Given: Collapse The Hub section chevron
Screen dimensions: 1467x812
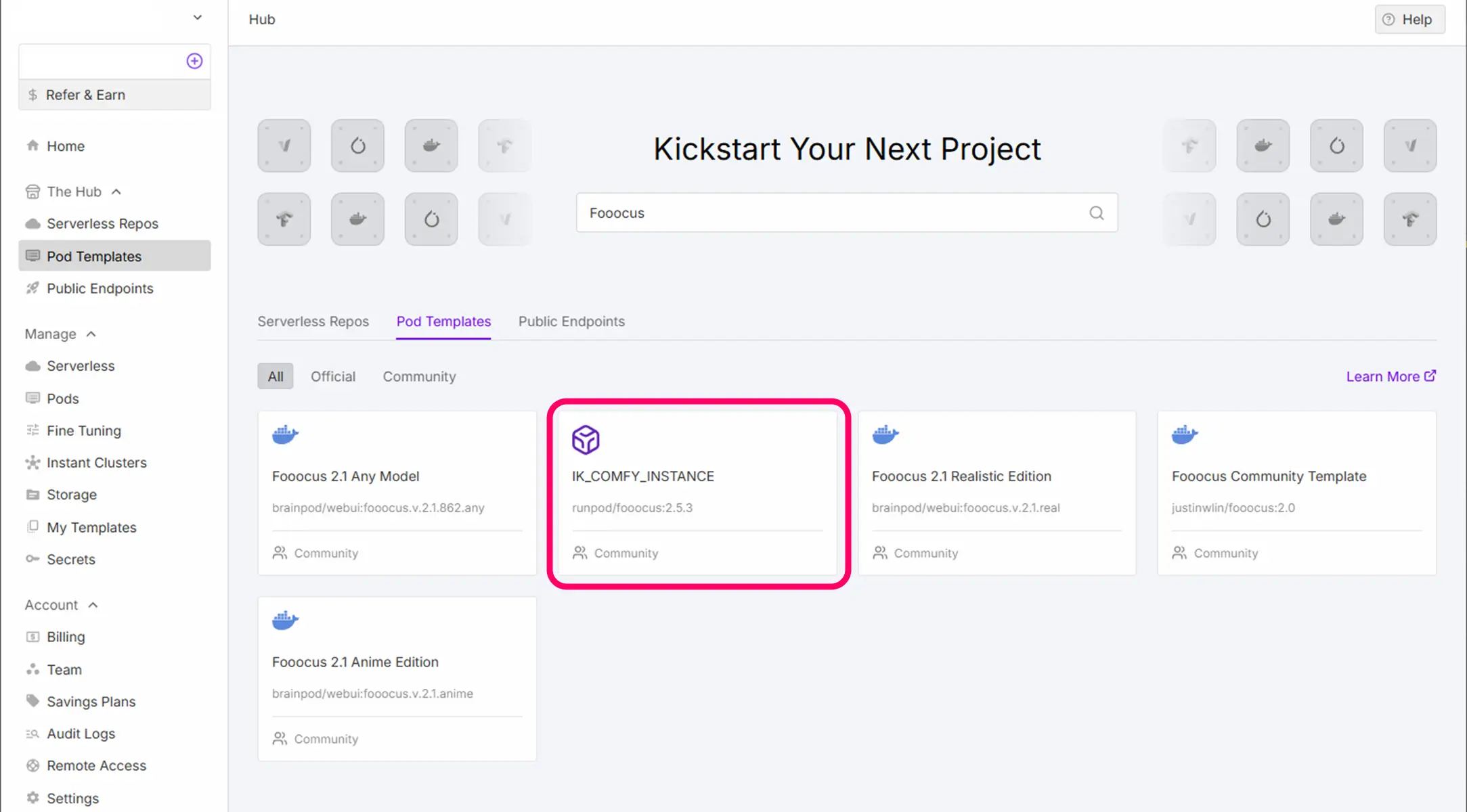Looking at the screenshot, I should pyautogui.click(x=116, y=191).
